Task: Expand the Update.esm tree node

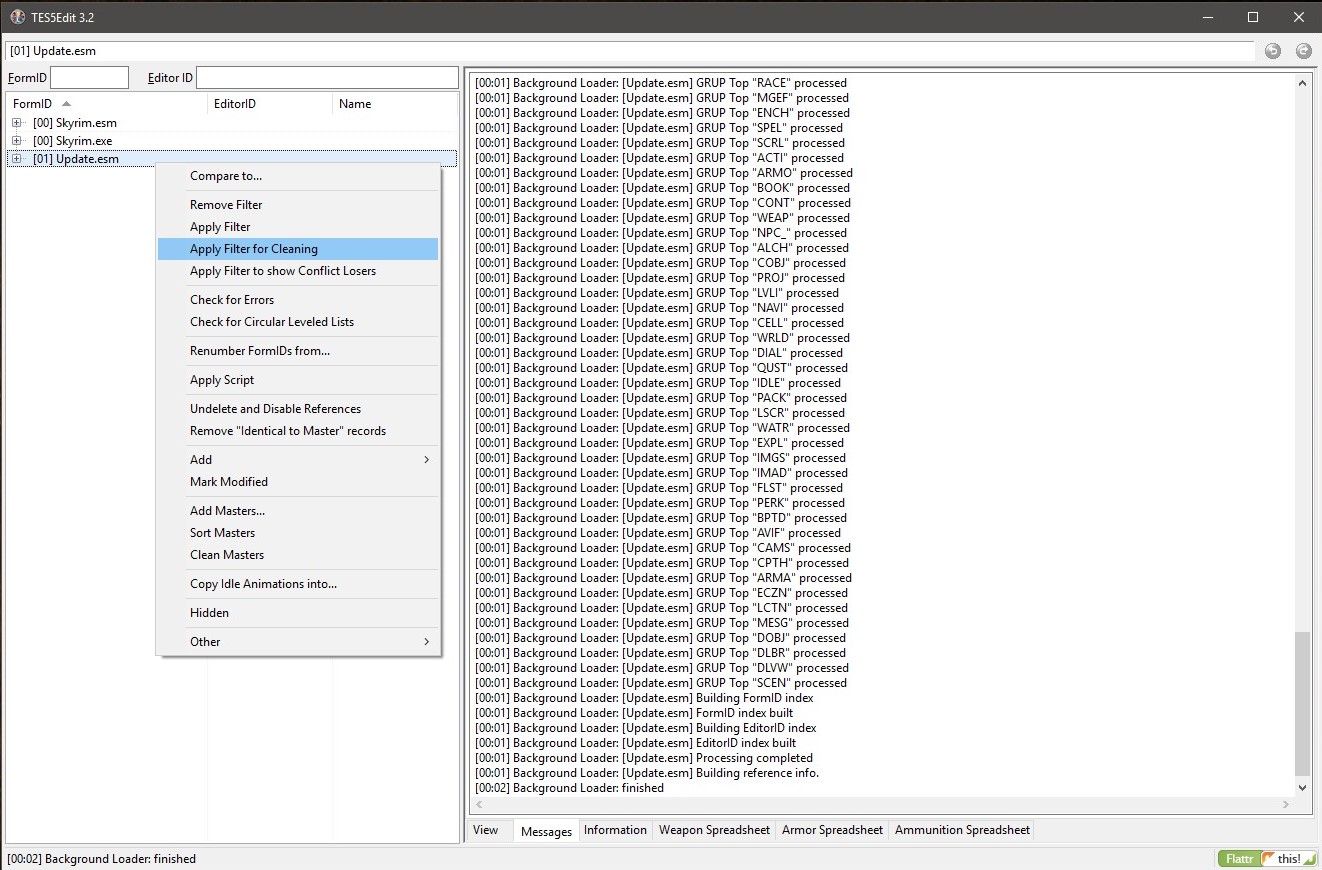Action: point(16,159)
